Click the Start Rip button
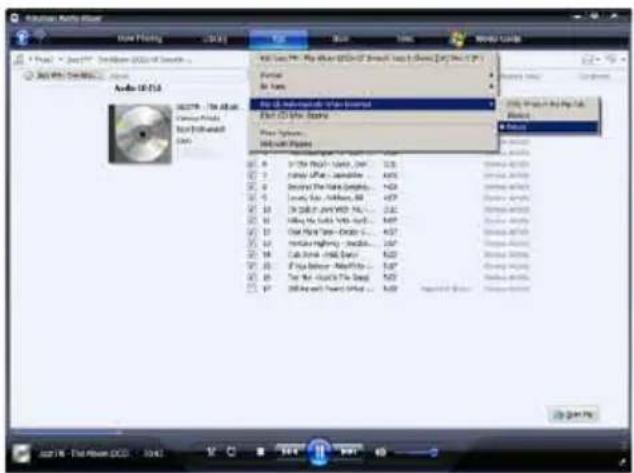634x473 pixels. coord(575,414)
